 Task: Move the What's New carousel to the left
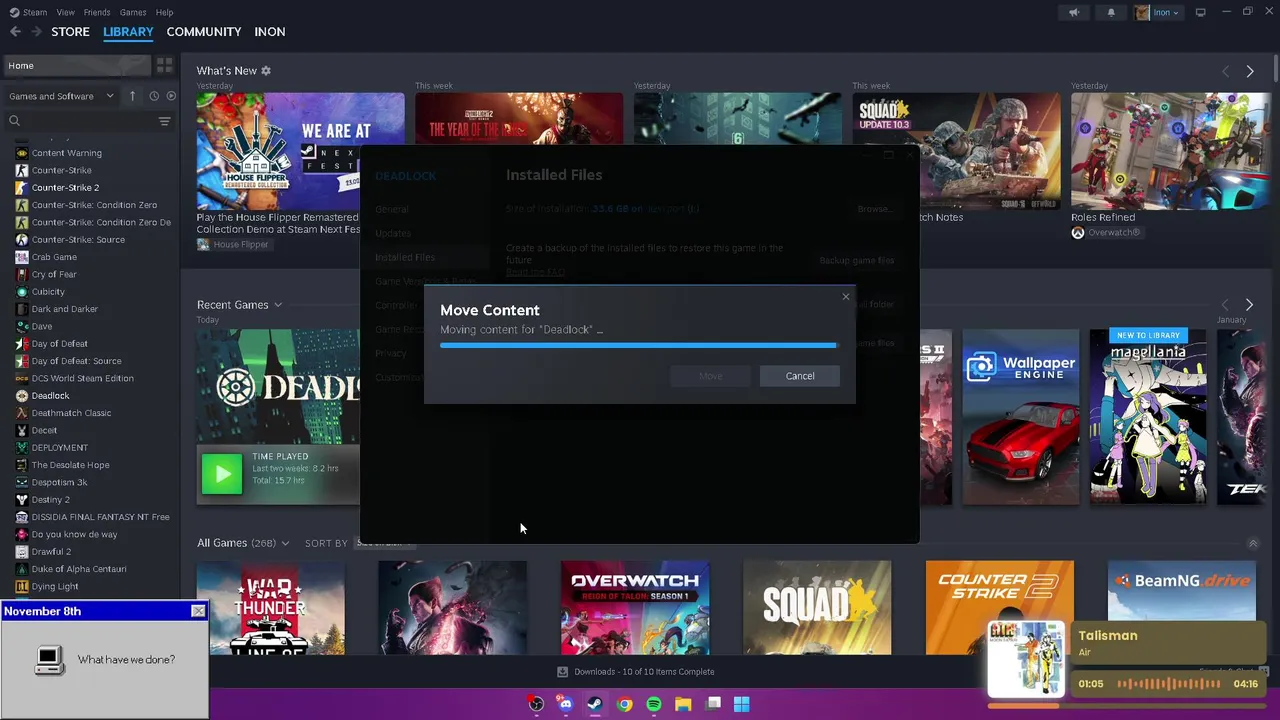(x=1226, y=71)
